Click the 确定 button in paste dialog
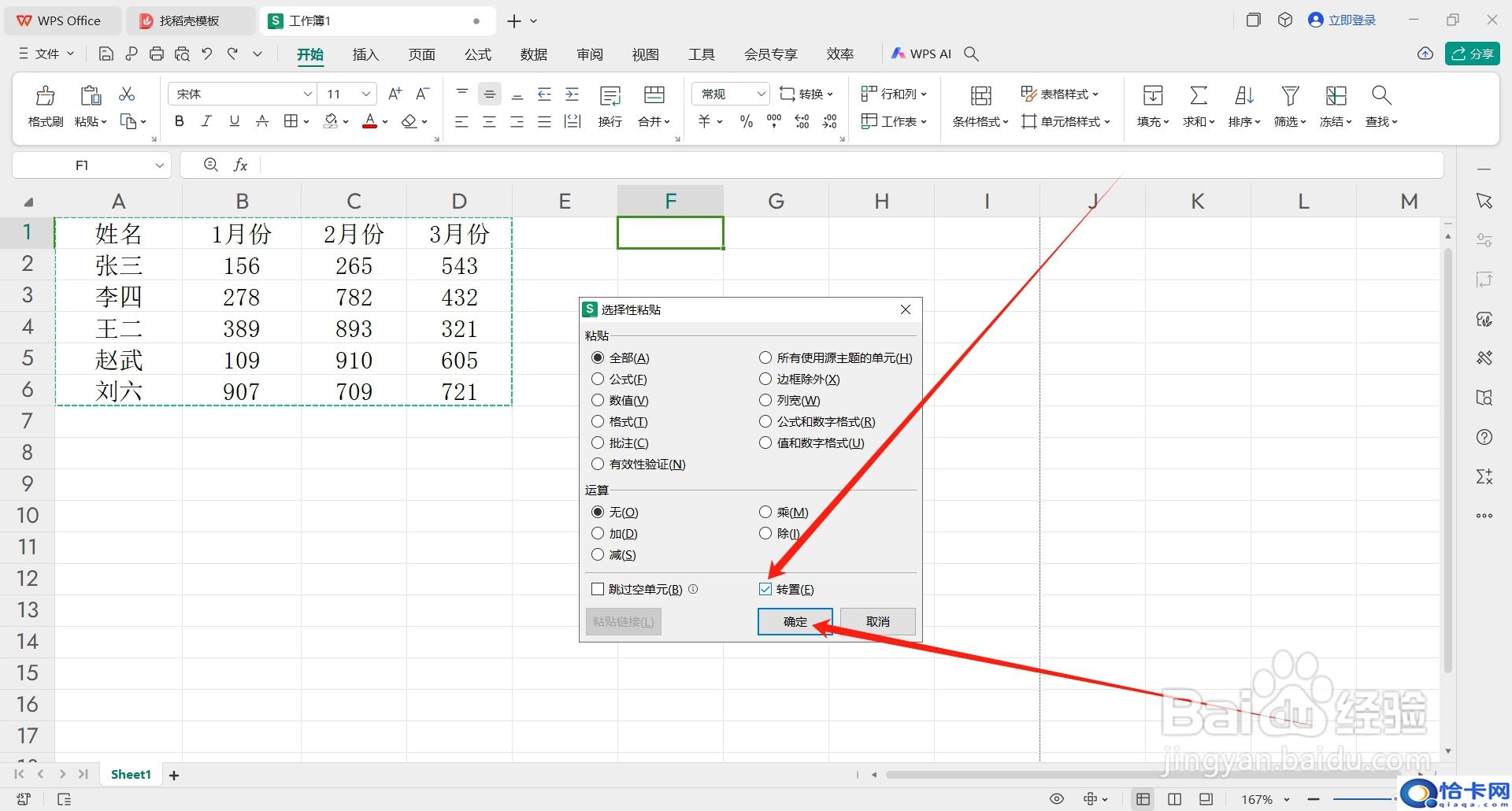The width and height of the screenshot is (1512, 811). 795,621
